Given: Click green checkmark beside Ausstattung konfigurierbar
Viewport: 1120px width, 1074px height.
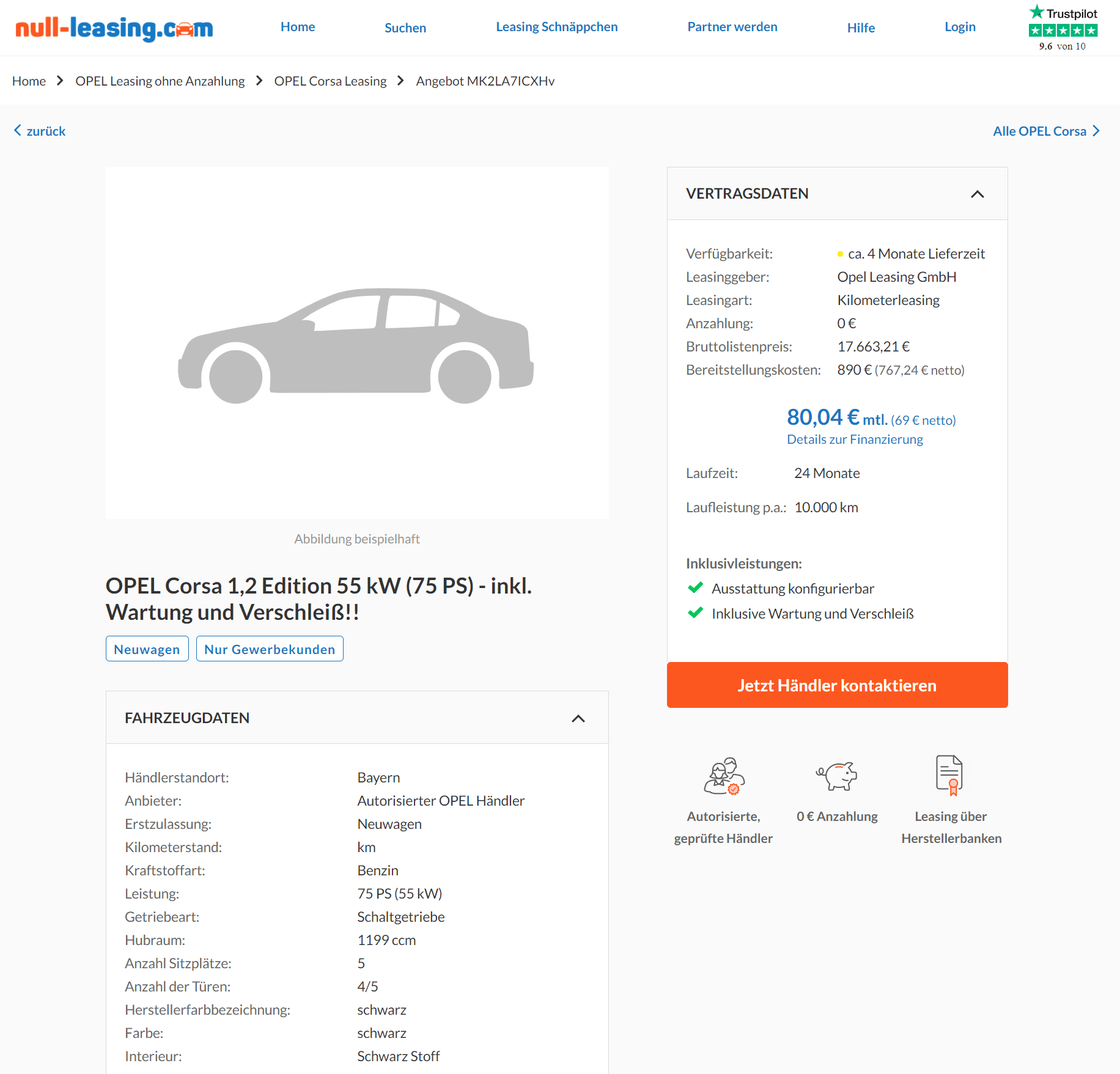Looking at the screenshot, I should pos(696,588).
